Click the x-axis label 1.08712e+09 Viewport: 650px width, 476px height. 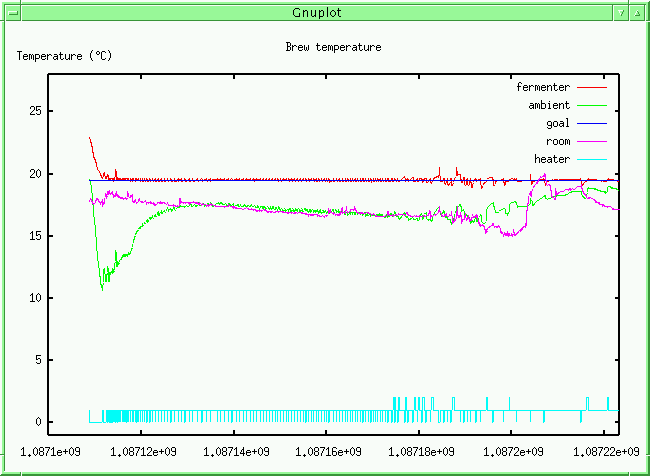pyautogui.click(x=141, y=451)
